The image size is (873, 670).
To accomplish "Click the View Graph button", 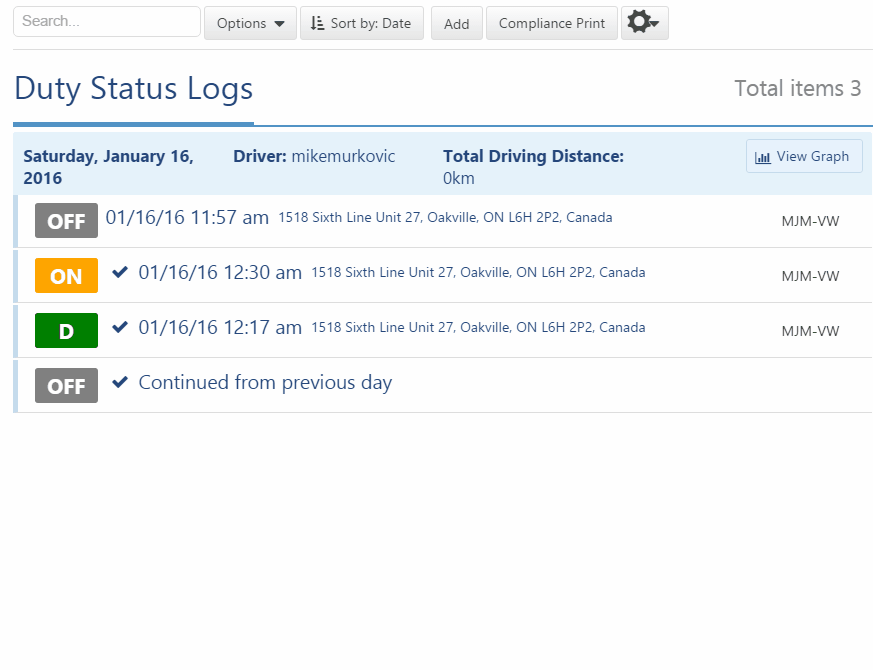I will click(x=803, y=156).
